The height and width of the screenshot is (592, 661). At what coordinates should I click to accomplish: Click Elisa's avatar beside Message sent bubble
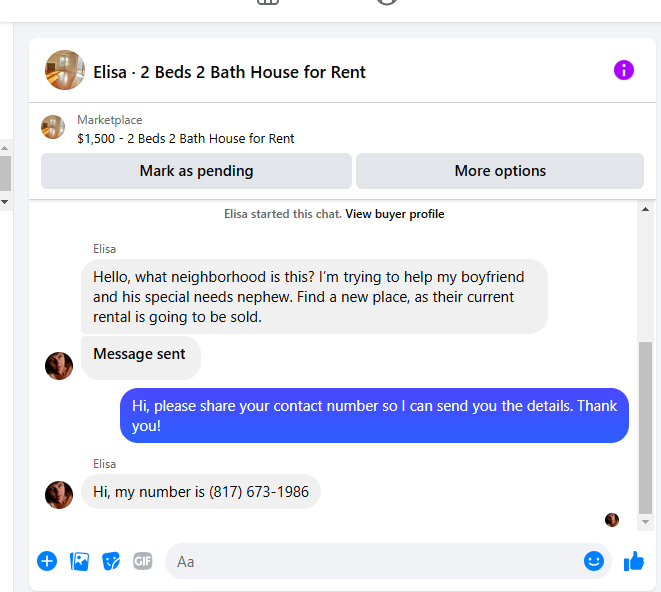(59, 366)
